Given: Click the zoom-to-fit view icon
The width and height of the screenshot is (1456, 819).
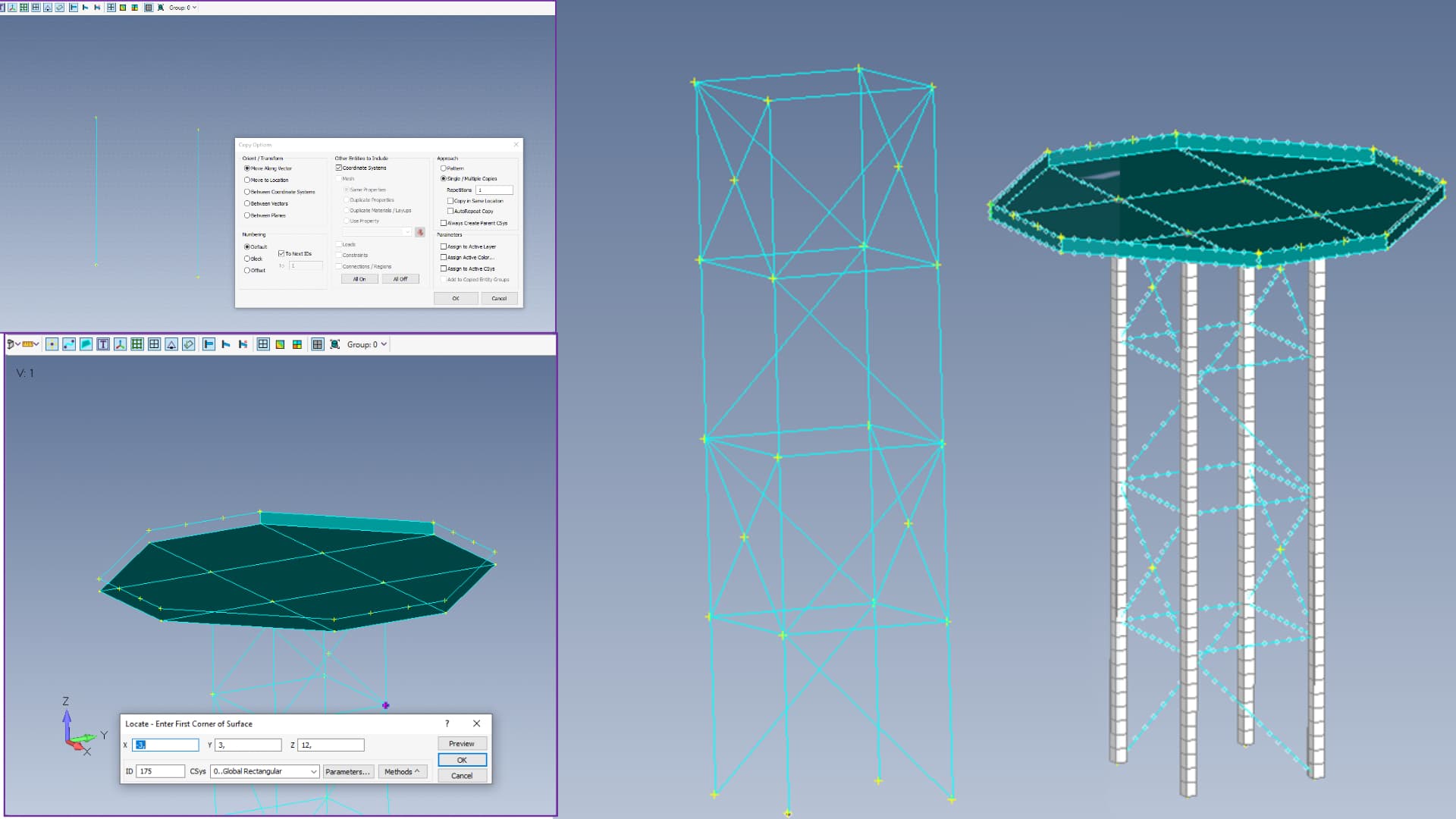Looking at the screenshot, I should tap(334, 344).
